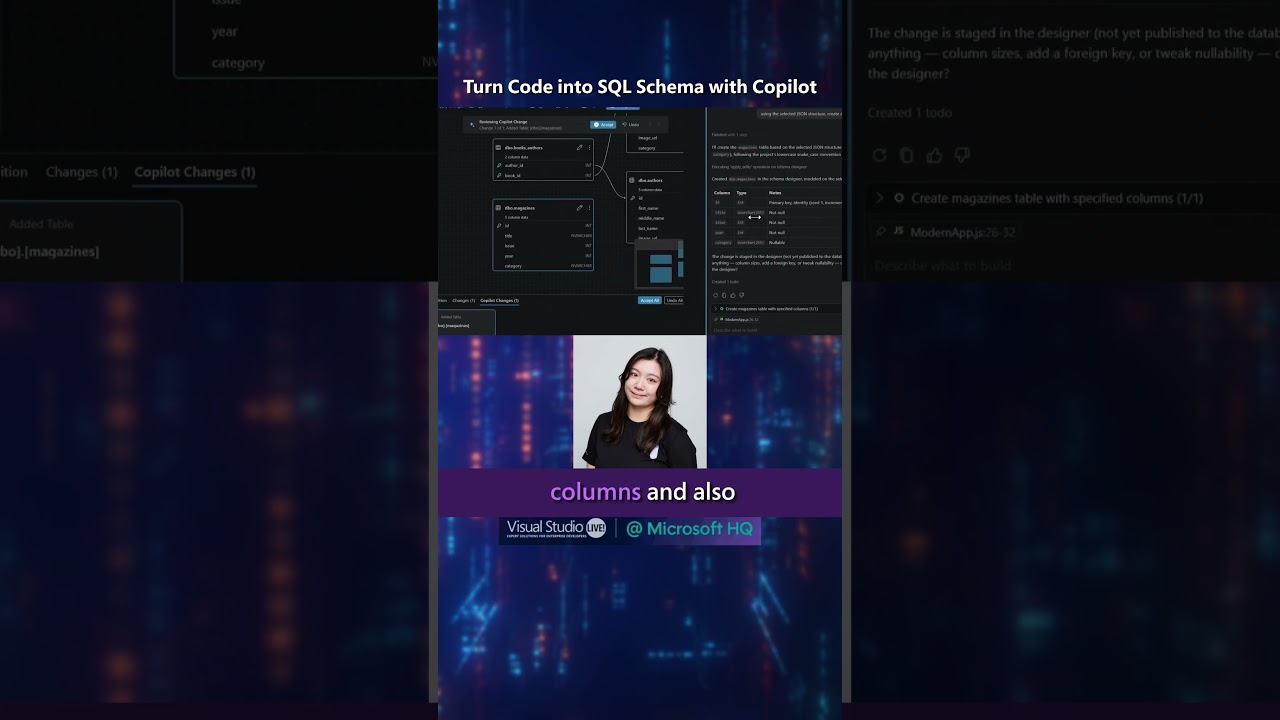The width and height of the screenshot is (1280, 720).
Task: Accept the current Copilot change
Action: pos(603,124)
